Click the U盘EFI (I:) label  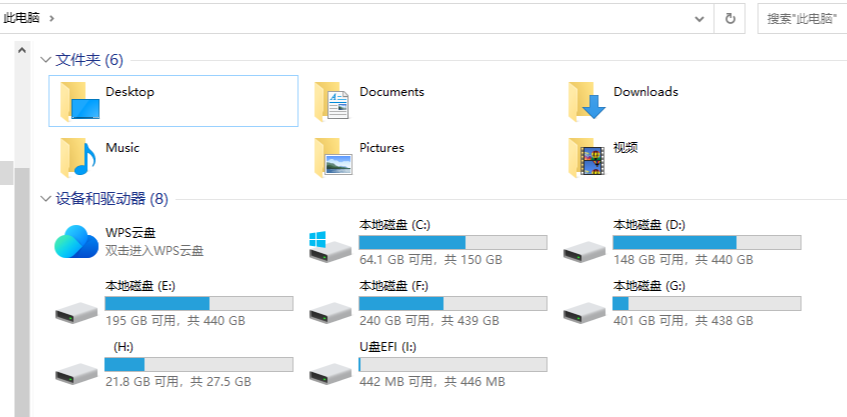coord(387,347)
